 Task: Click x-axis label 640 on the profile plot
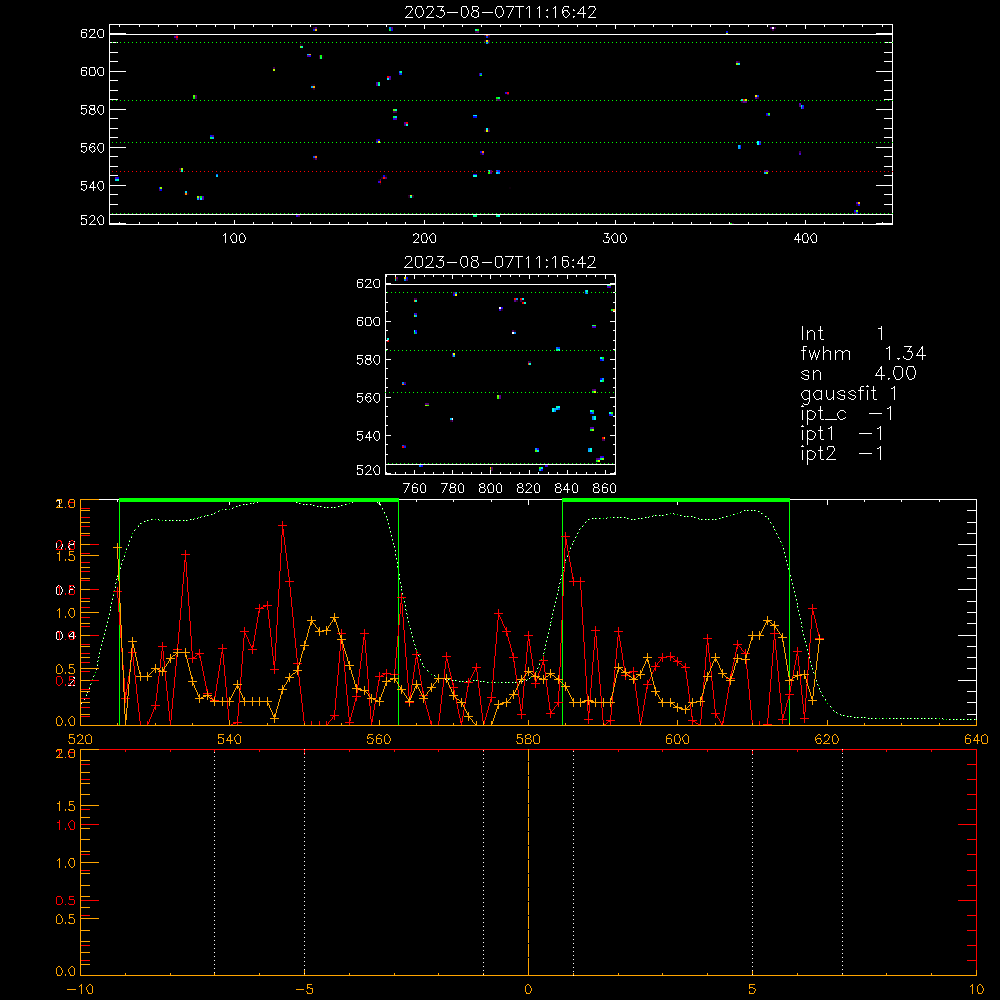(x=976, y=739)
